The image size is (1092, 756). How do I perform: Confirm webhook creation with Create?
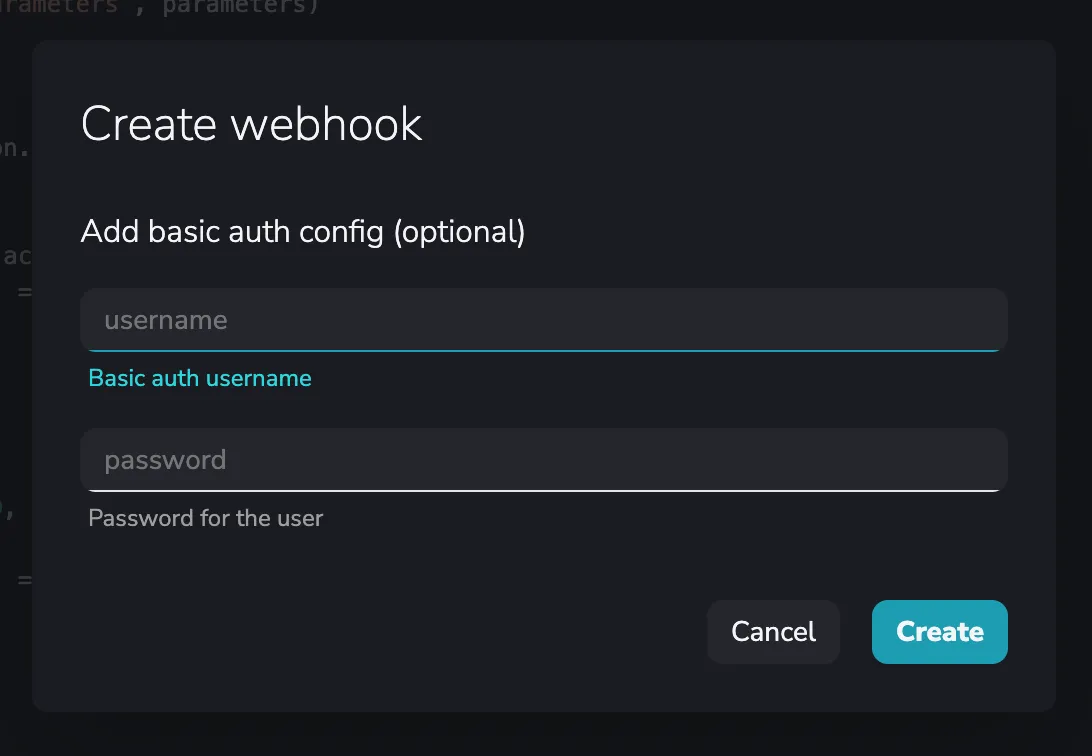click(x=939, y=632)
